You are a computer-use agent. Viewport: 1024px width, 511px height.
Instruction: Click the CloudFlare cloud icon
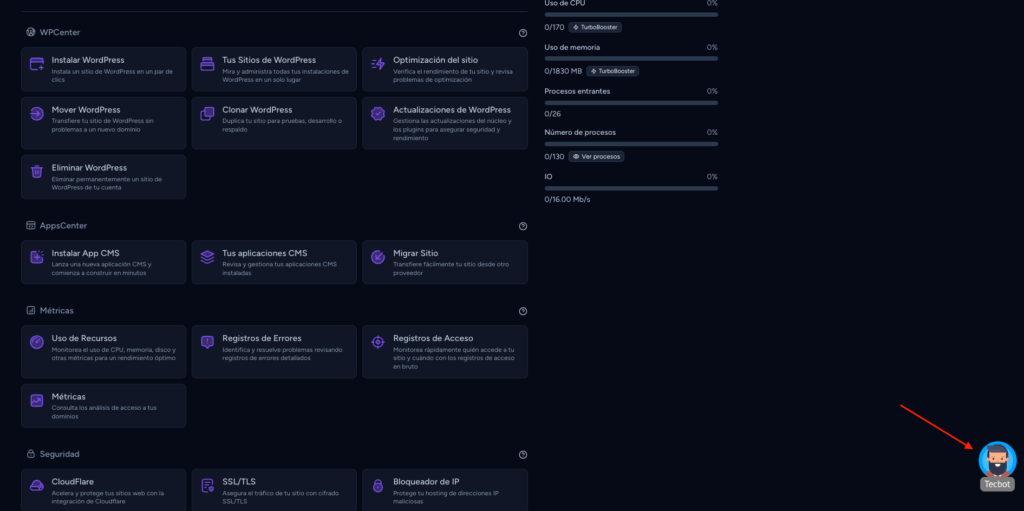(x=37, y=486)
